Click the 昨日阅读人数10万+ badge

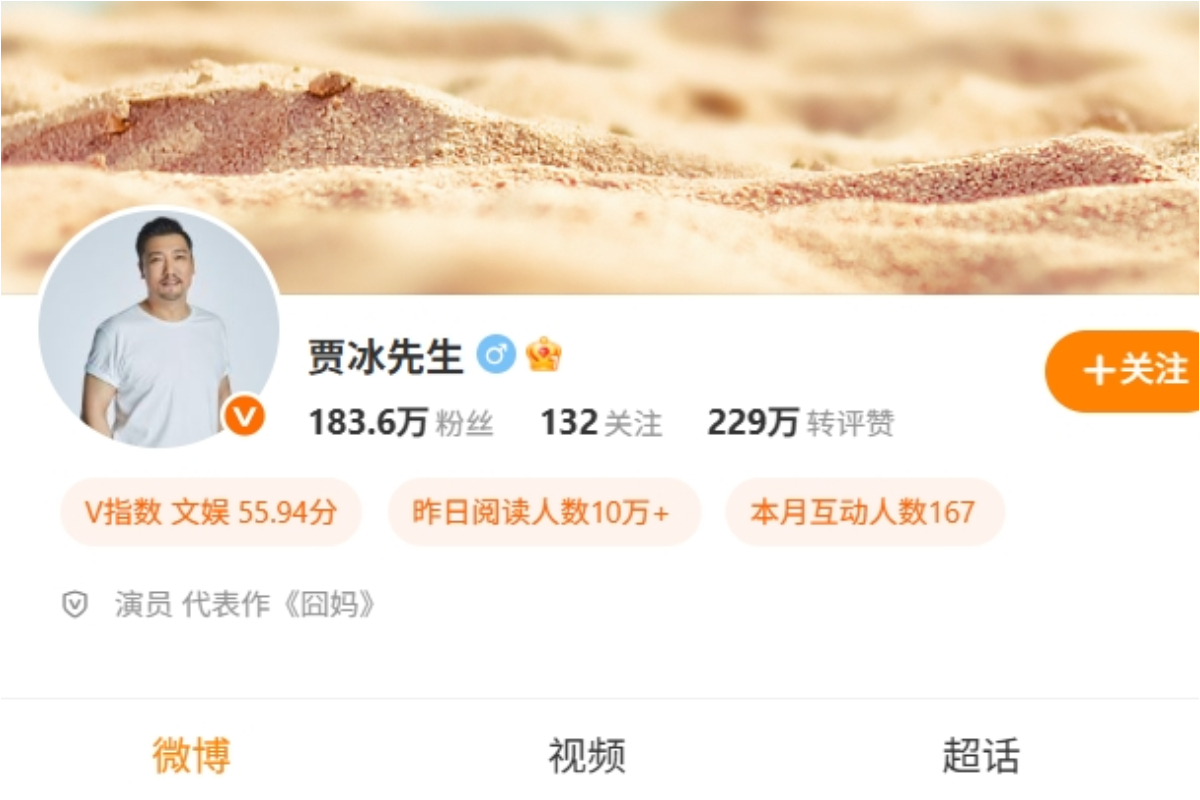[544, 512]
